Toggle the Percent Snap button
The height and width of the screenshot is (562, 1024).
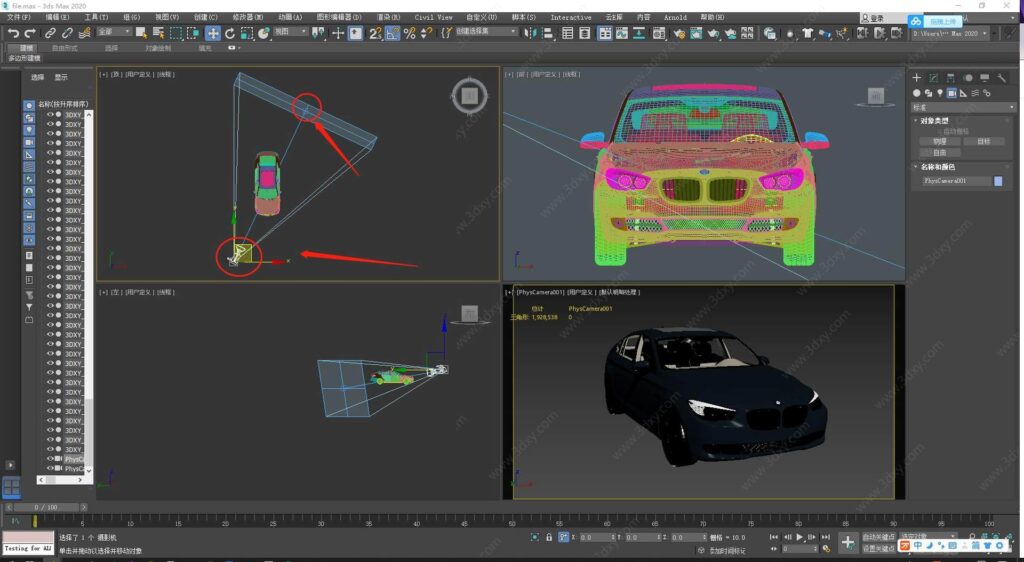[x=409, y=33]
